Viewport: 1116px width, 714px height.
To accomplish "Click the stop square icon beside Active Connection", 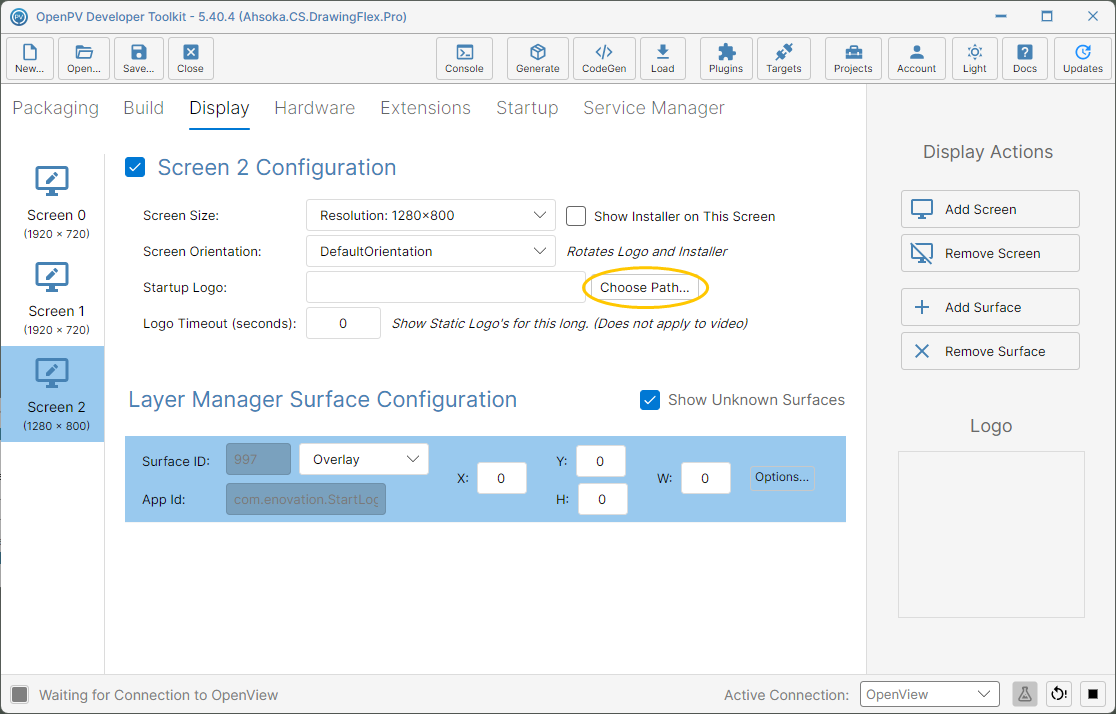I will click(1093, 694).
